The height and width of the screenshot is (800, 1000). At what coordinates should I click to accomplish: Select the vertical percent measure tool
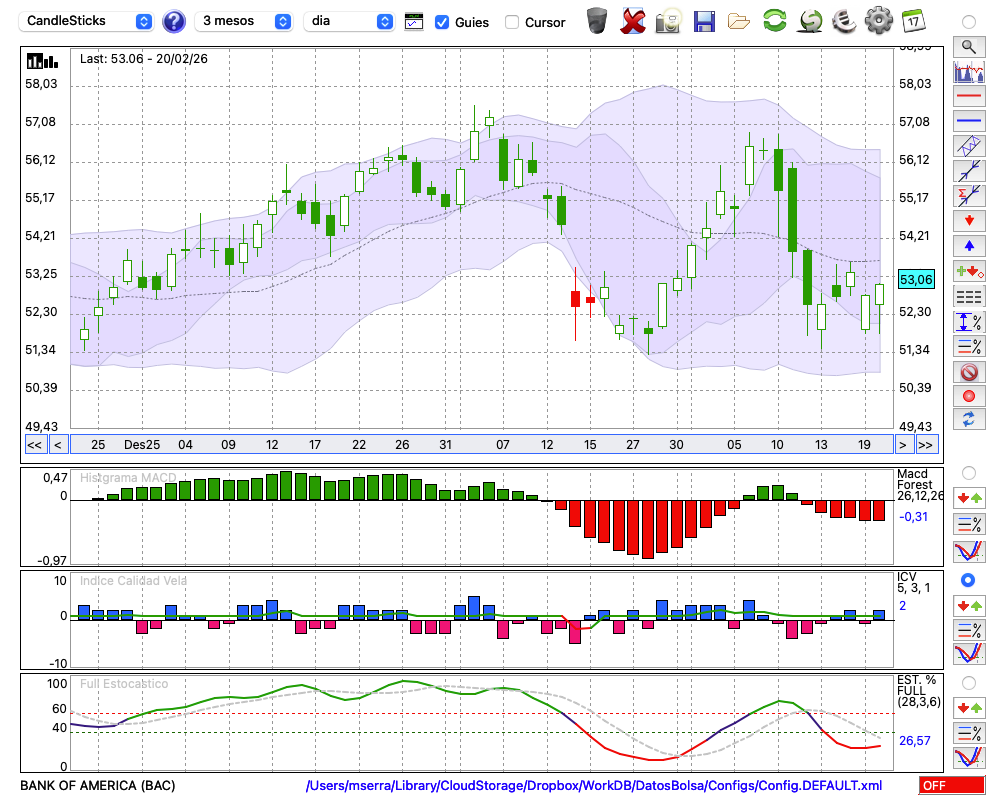(969, 321)
